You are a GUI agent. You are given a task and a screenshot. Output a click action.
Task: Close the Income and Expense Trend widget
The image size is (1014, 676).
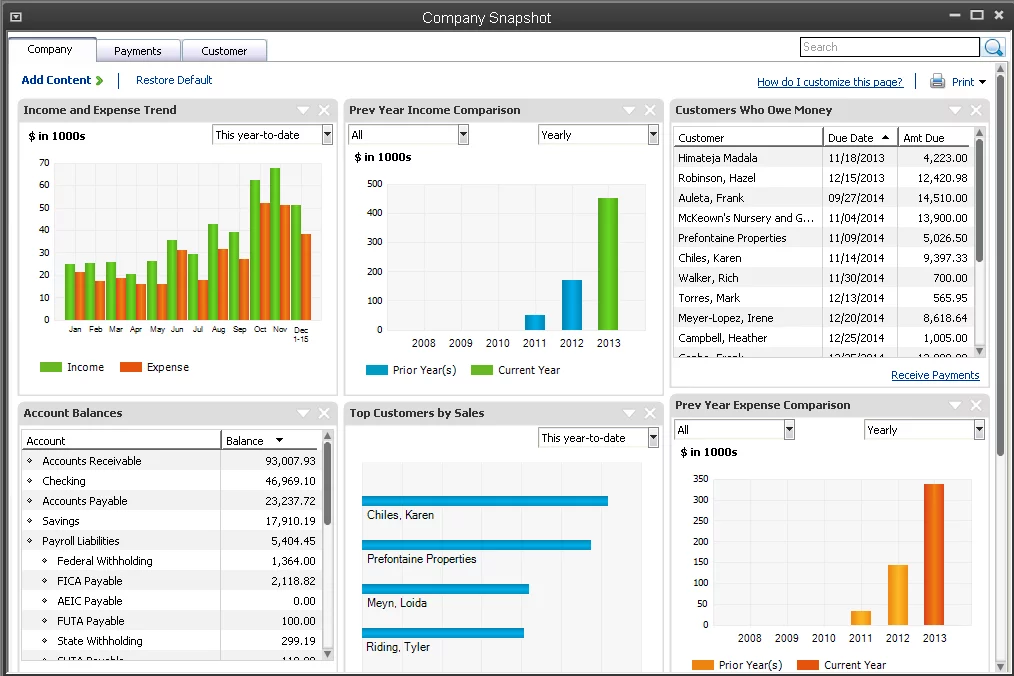pos(324,110)
